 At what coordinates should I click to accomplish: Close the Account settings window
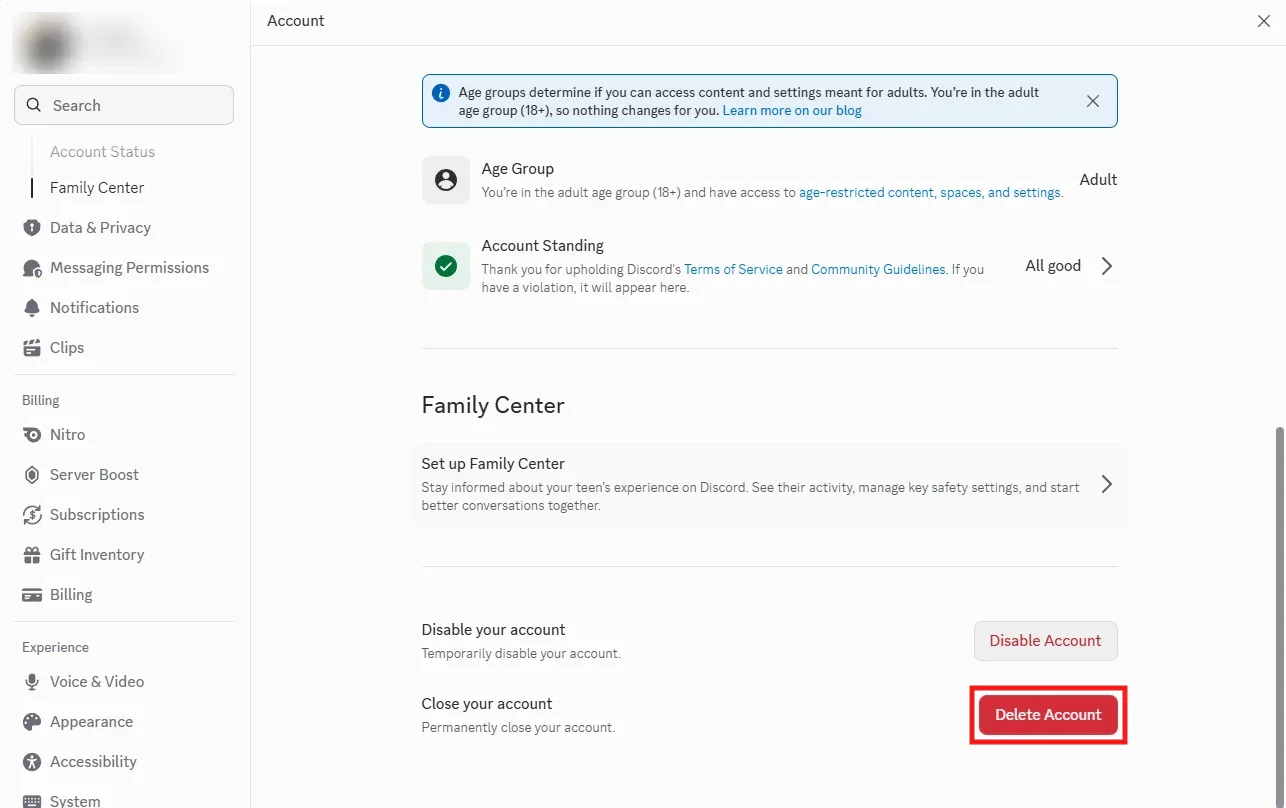(x=1264, y=21)
